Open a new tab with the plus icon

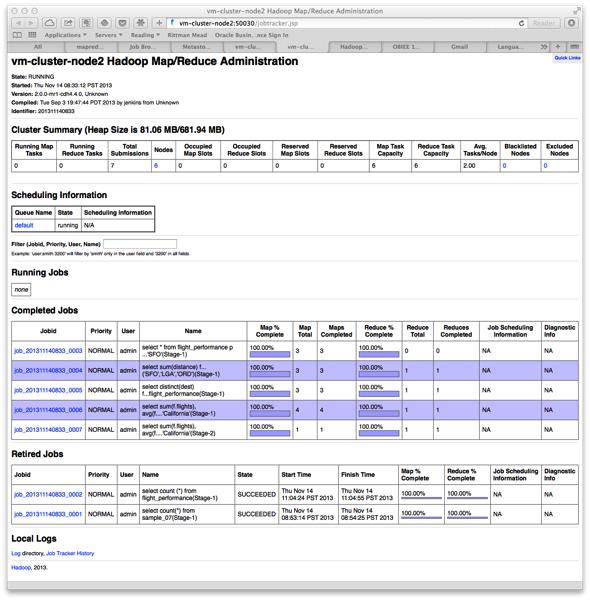(558, 47)
